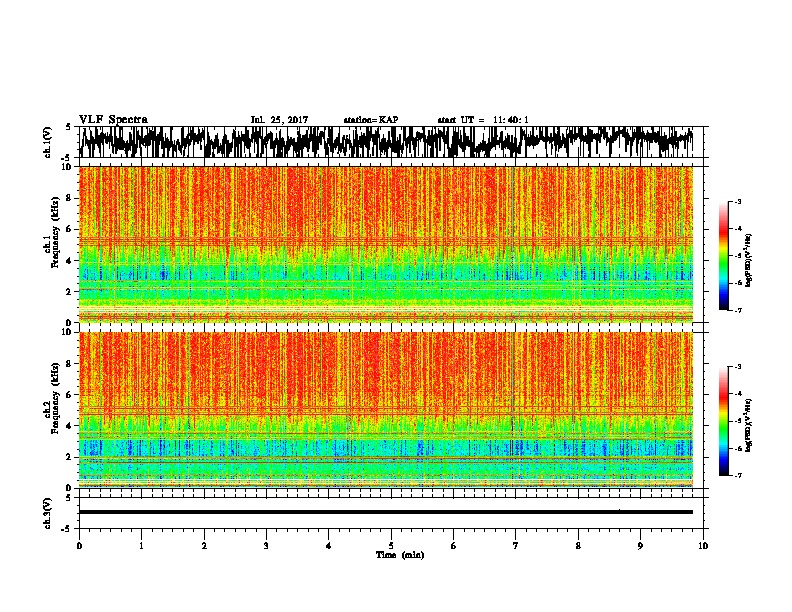Click inside the ch.1 frequency spectrogram
This screenshot has width=792, height=612.
click(x=386, y=244)
